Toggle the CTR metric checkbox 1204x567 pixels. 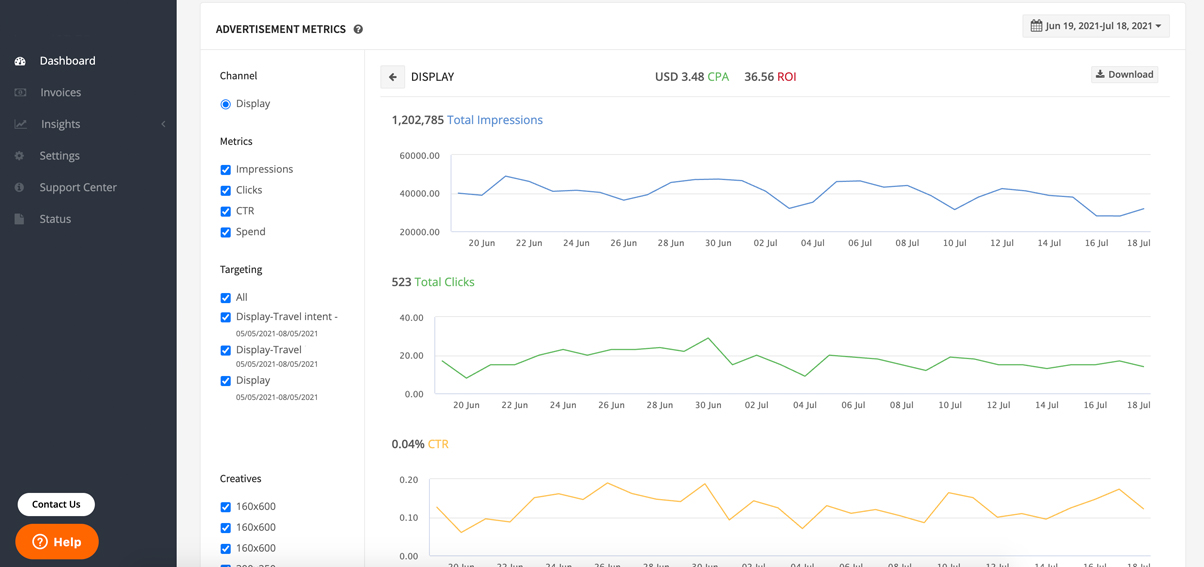click(226, 212)
